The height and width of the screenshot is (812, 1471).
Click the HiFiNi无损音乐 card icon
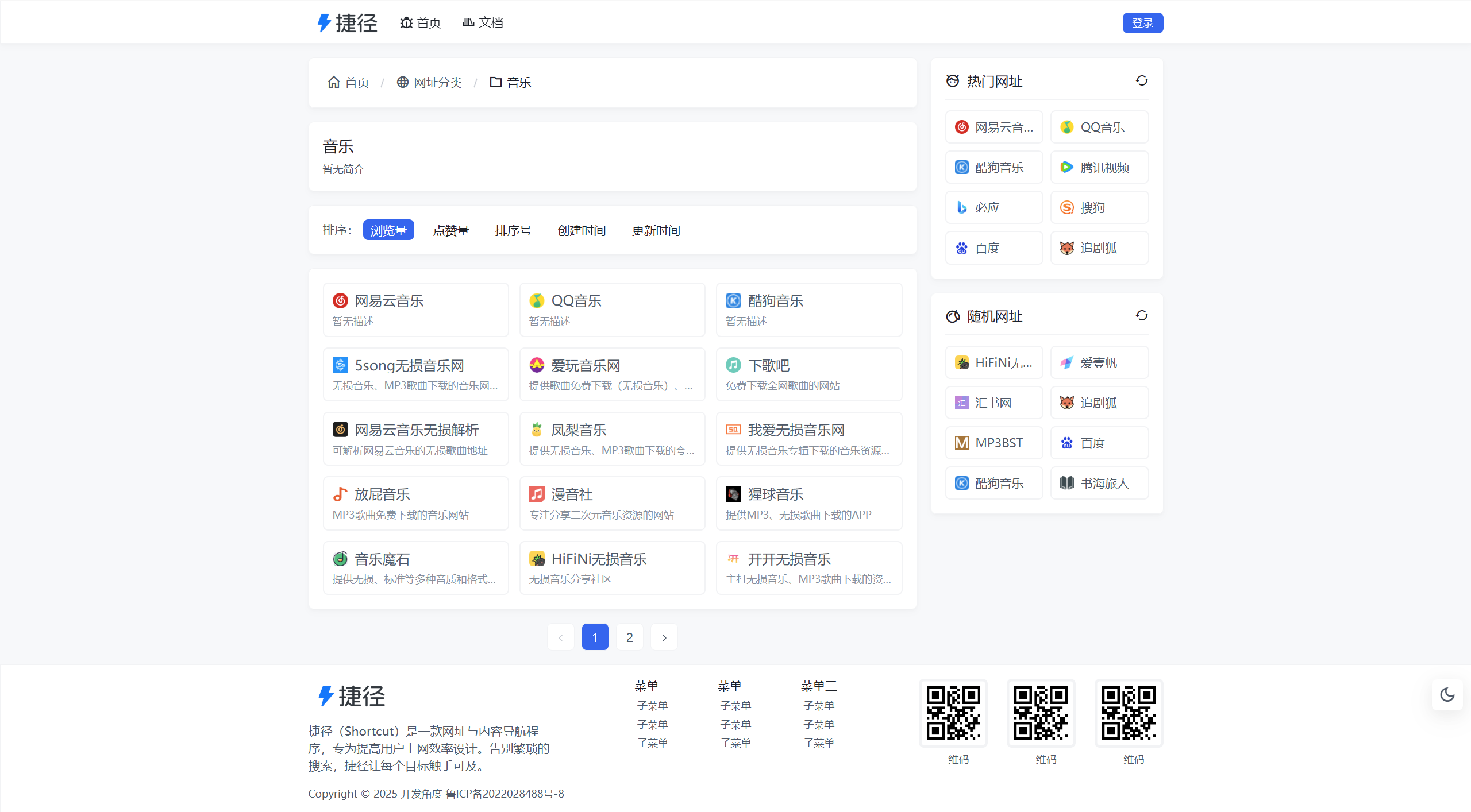tap(537, 559)
